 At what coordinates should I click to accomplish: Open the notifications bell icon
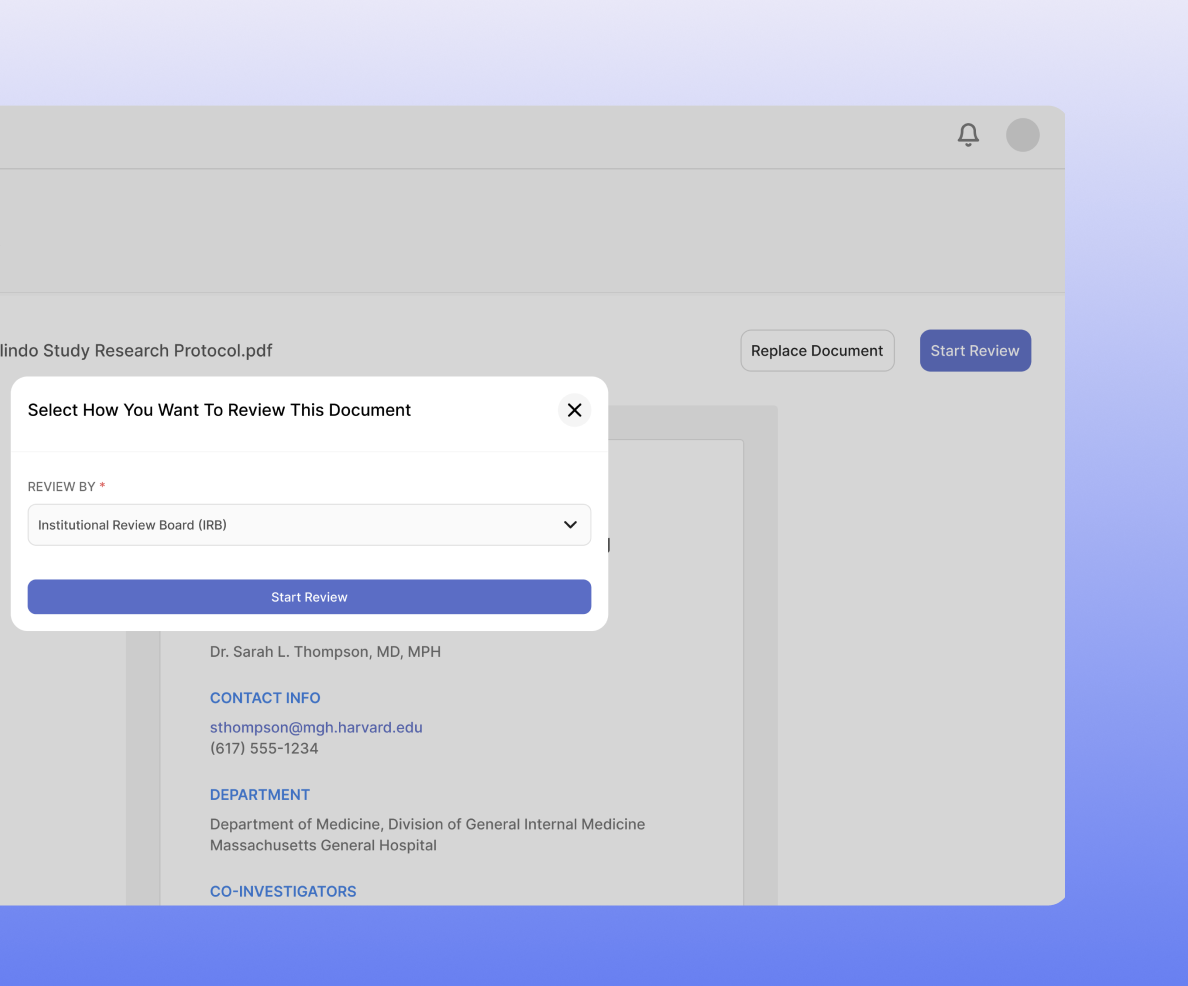pos(967,135)
